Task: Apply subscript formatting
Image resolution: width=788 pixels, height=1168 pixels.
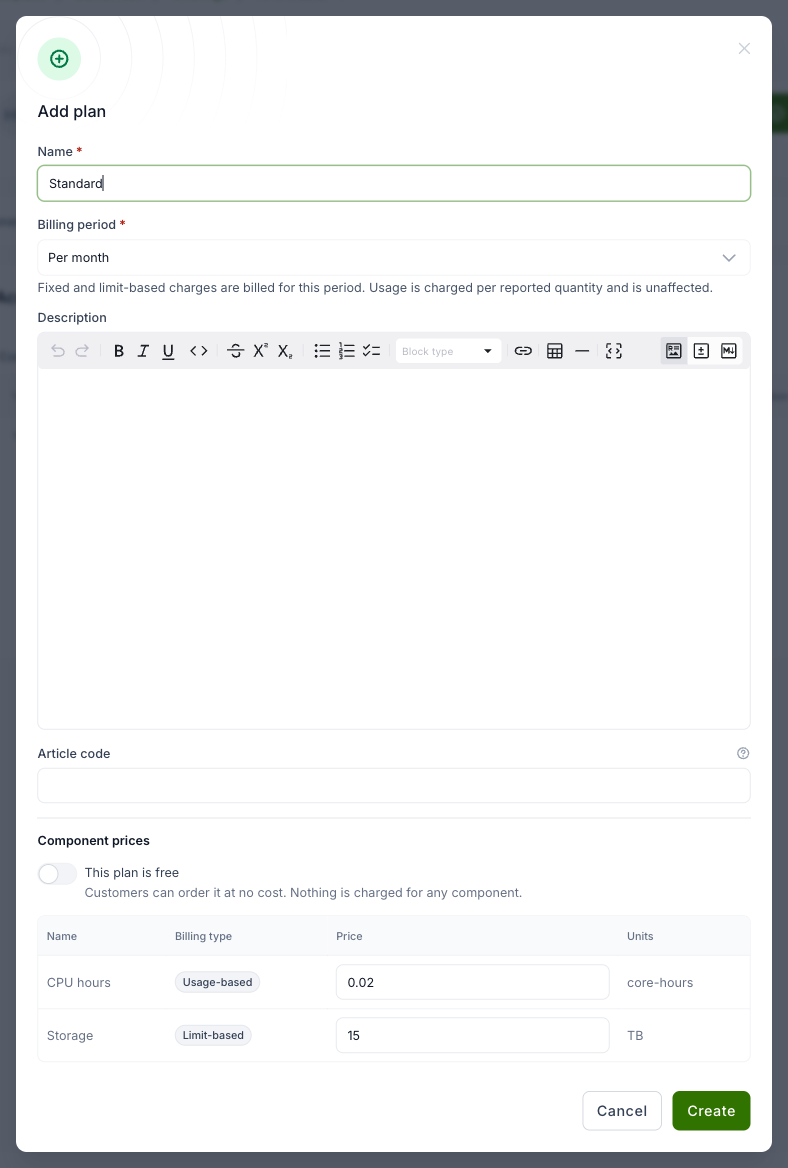Action: click(285, 351)
